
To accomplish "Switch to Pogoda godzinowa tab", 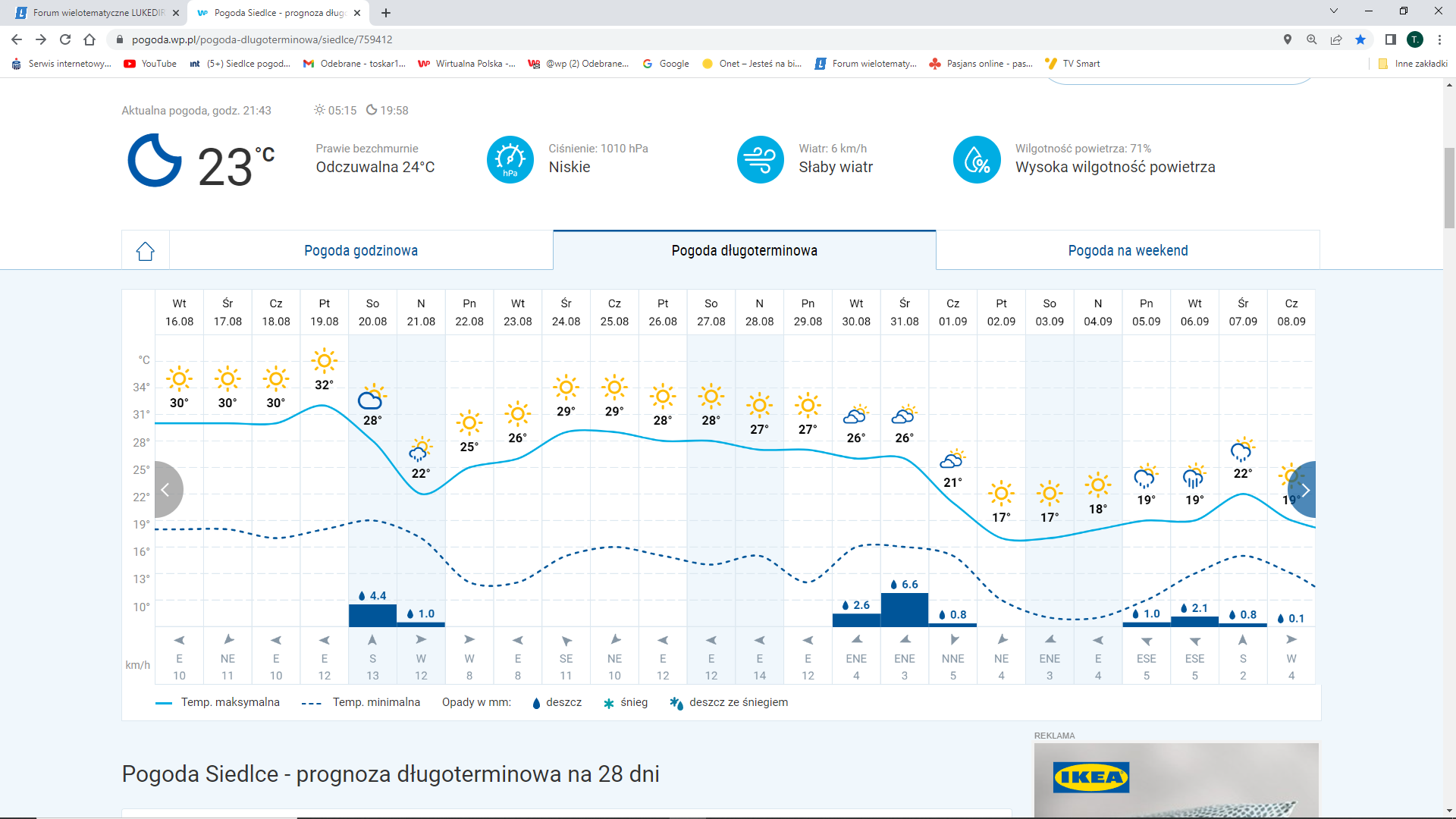I will 361,251.
